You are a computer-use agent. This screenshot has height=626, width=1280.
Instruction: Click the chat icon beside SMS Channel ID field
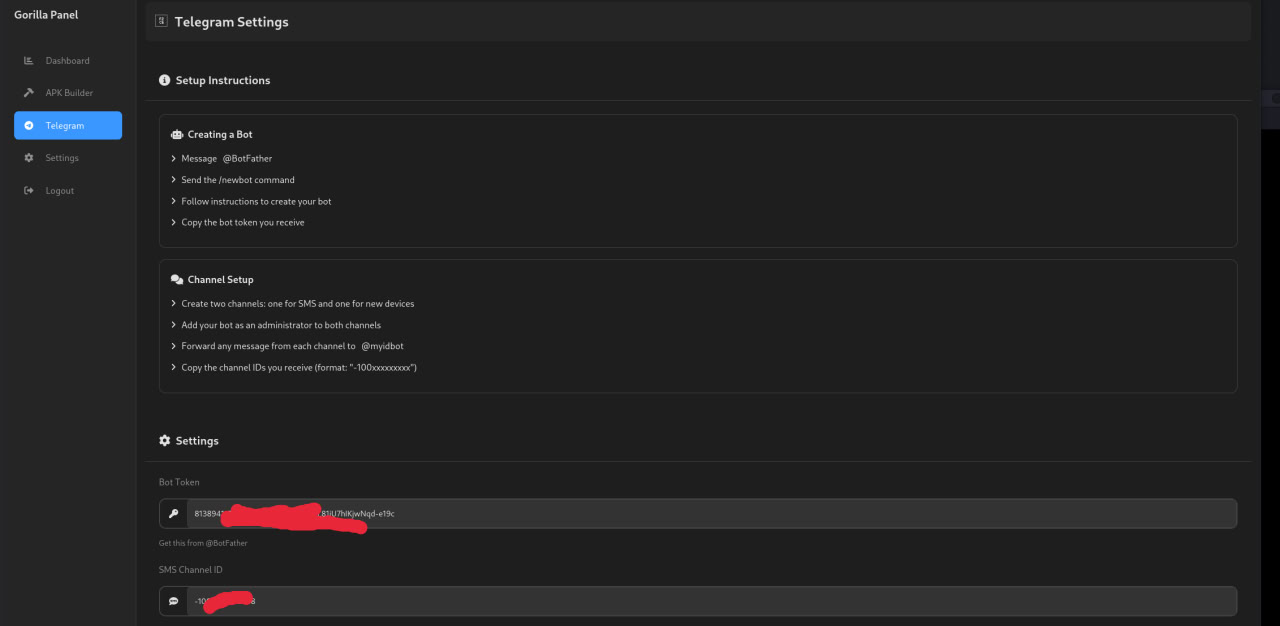(x=173, y=601)
